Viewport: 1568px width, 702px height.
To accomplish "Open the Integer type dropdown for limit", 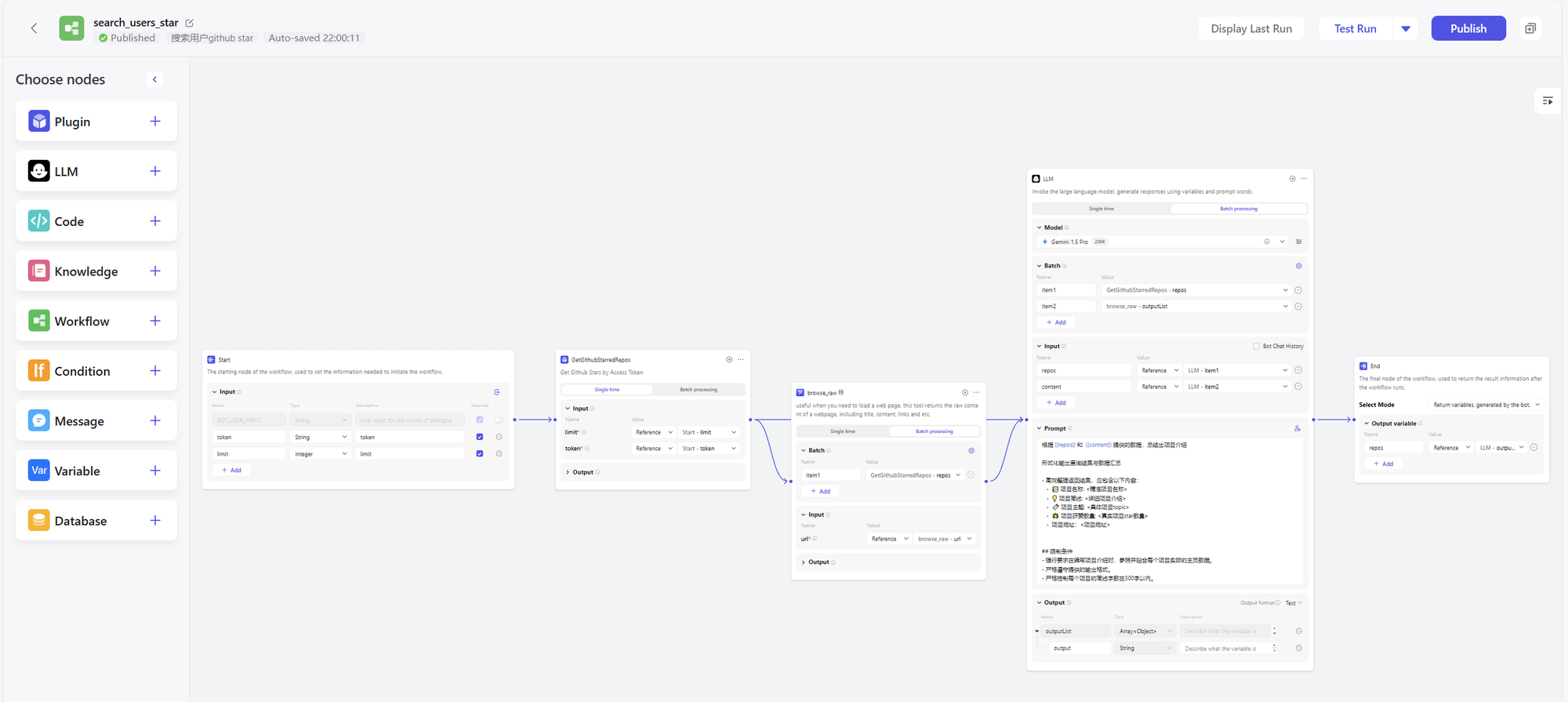I will click(321, 454).
